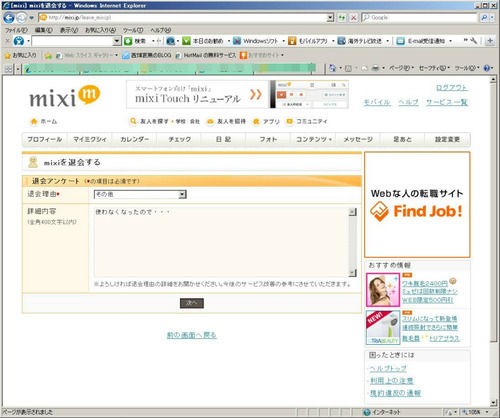Click the Google search magnifier button
This screenshot has height=418, width=500.
pos(484,18)
